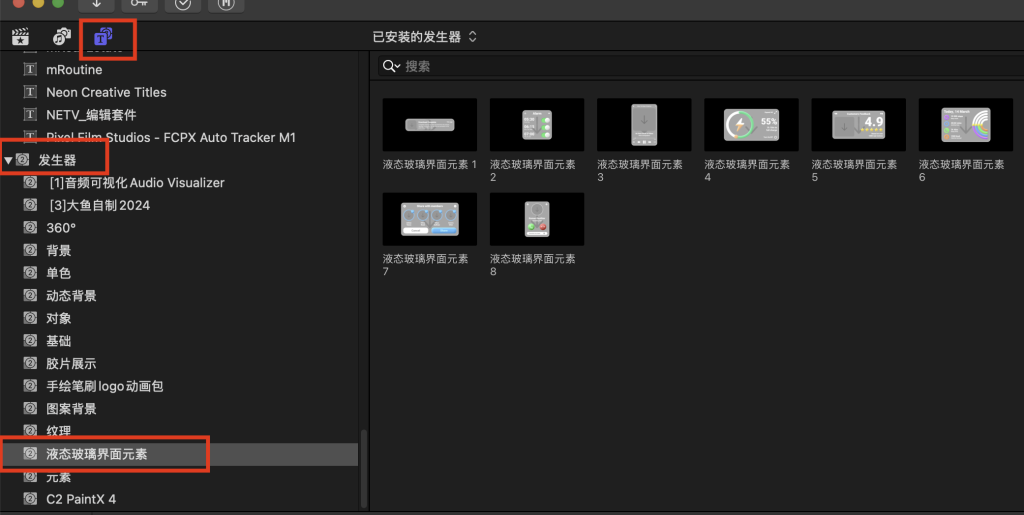This screenshot has height=515, width=1024.
Task: Click the sidebar vertical scrollbar
Action: pos(363,470)
